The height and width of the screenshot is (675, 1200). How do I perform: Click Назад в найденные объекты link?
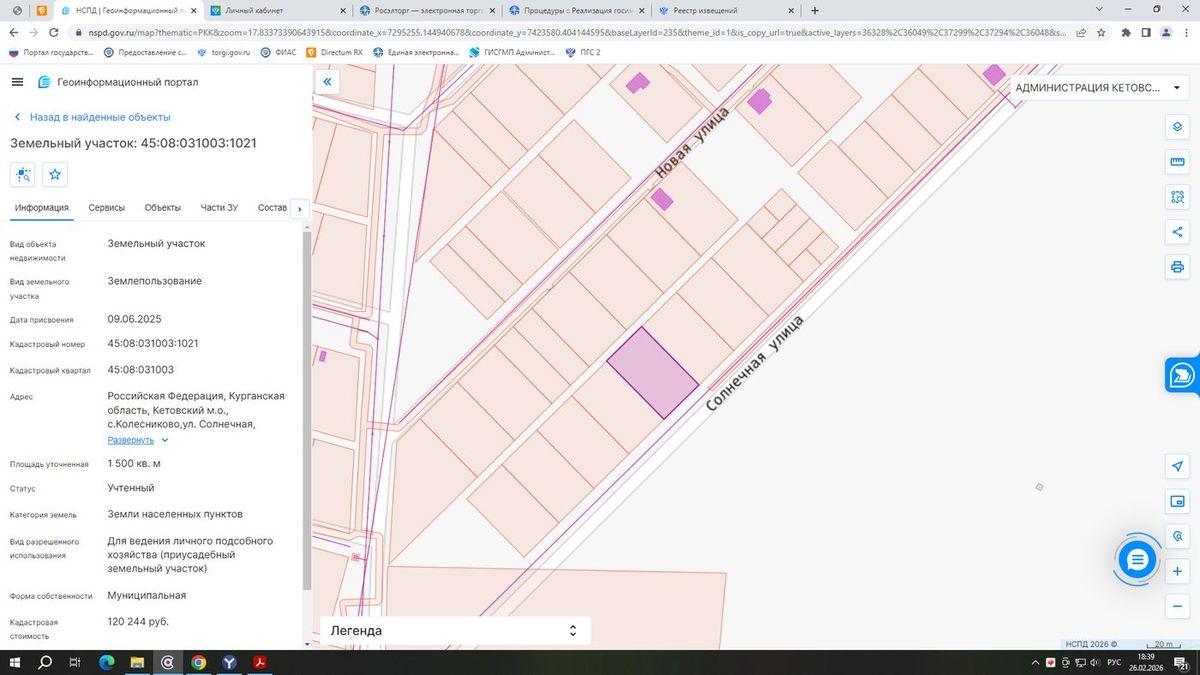(x=91, y=117)
